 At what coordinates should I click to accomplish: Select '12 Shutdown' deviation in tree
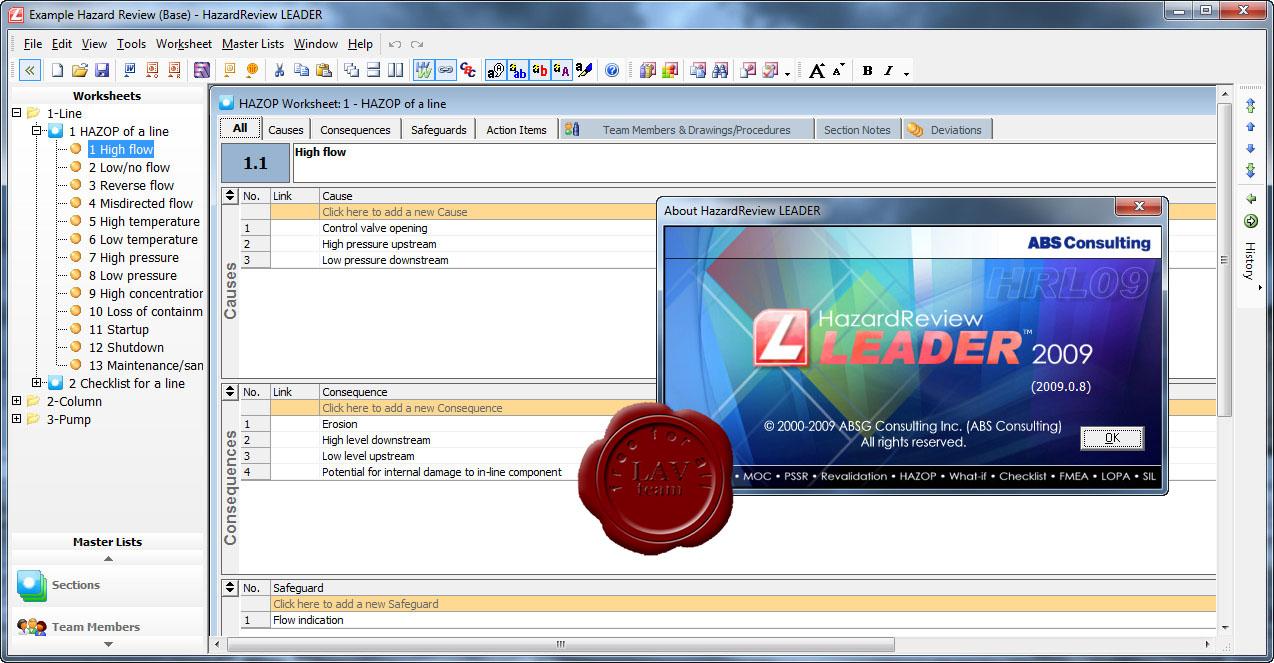point(126,347)
